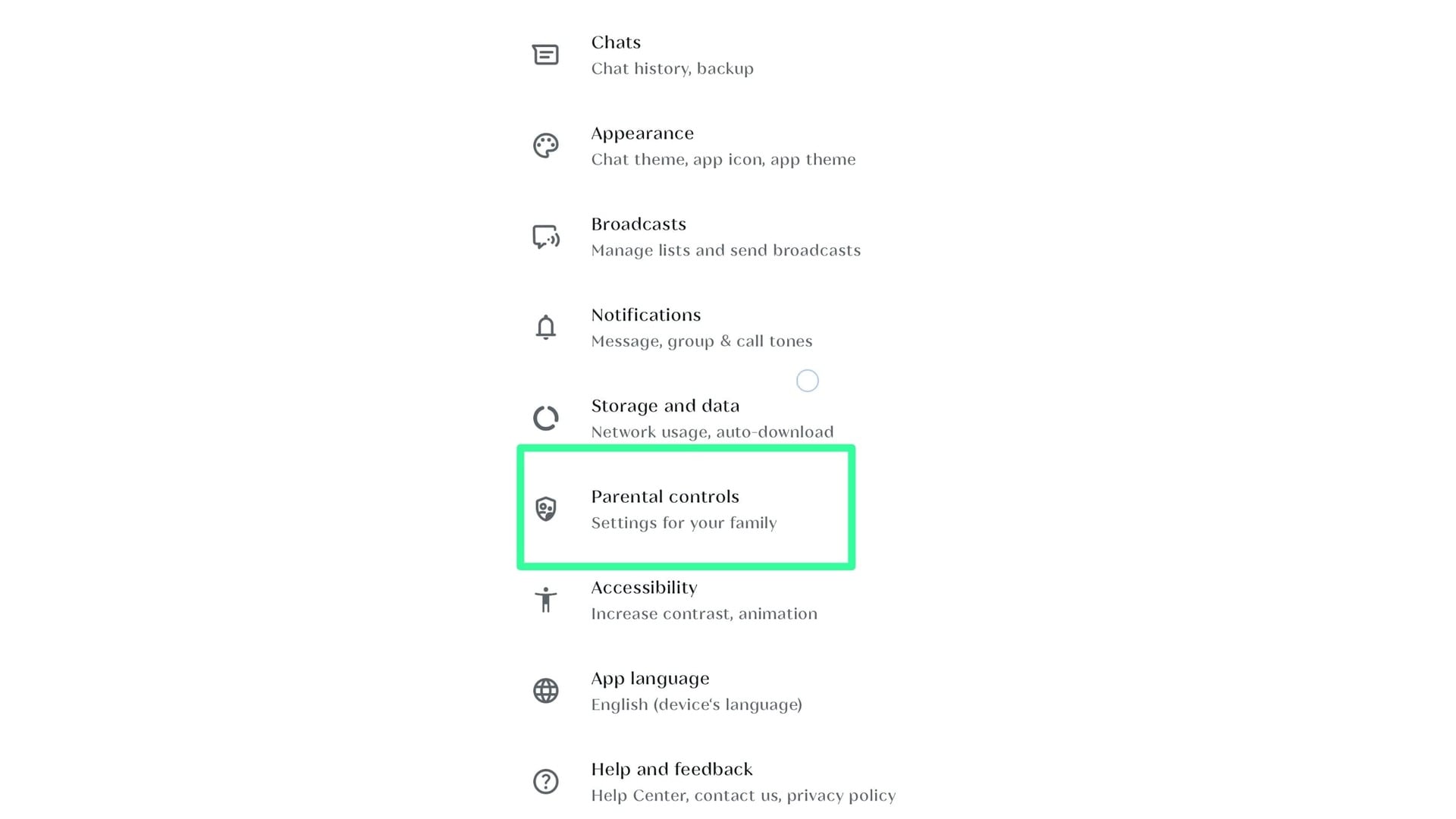
Task: Click the Appearance palette icon
Action: pyautogui.click(x=545, y=146)
